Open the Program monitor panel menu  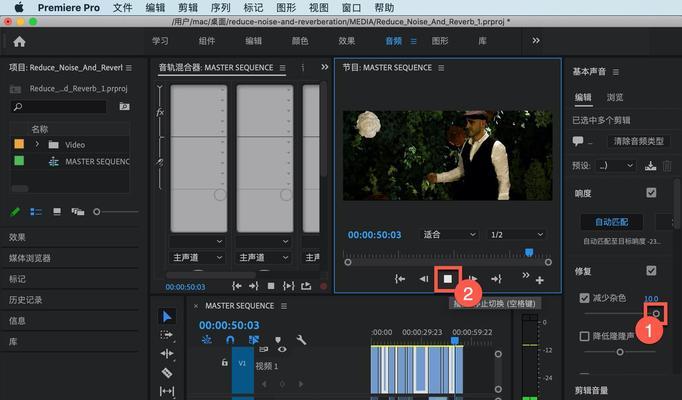click(441, 68)
